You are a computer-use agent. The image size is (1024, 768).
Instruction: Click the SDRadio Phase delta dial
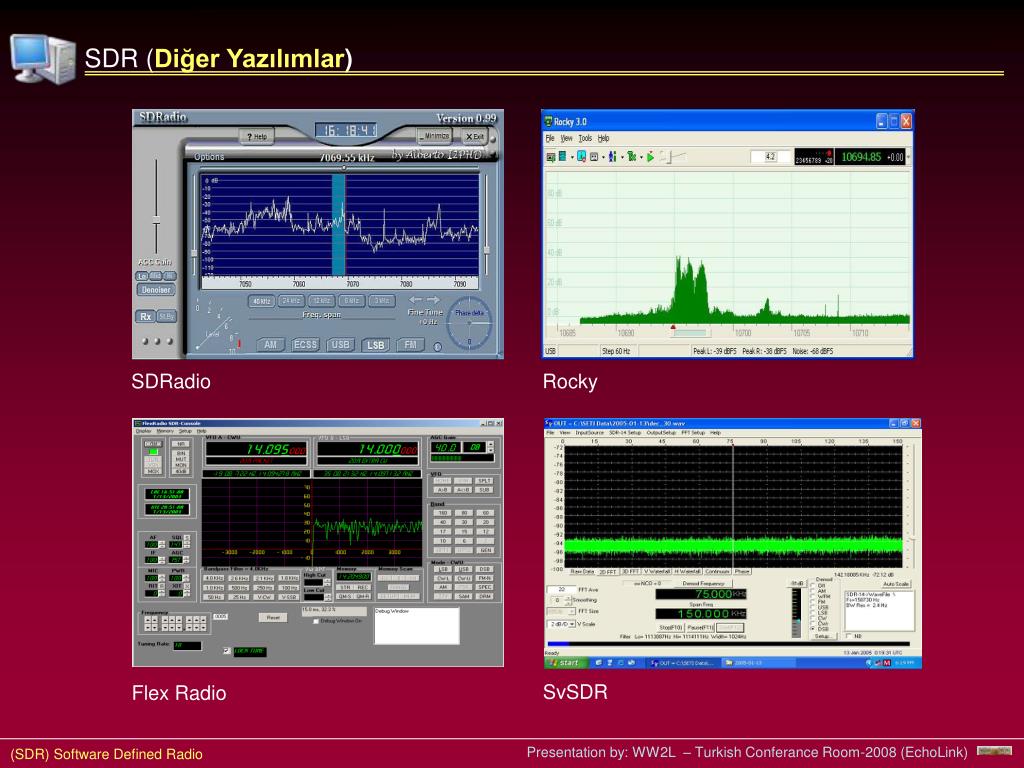[x=468, y=323]
